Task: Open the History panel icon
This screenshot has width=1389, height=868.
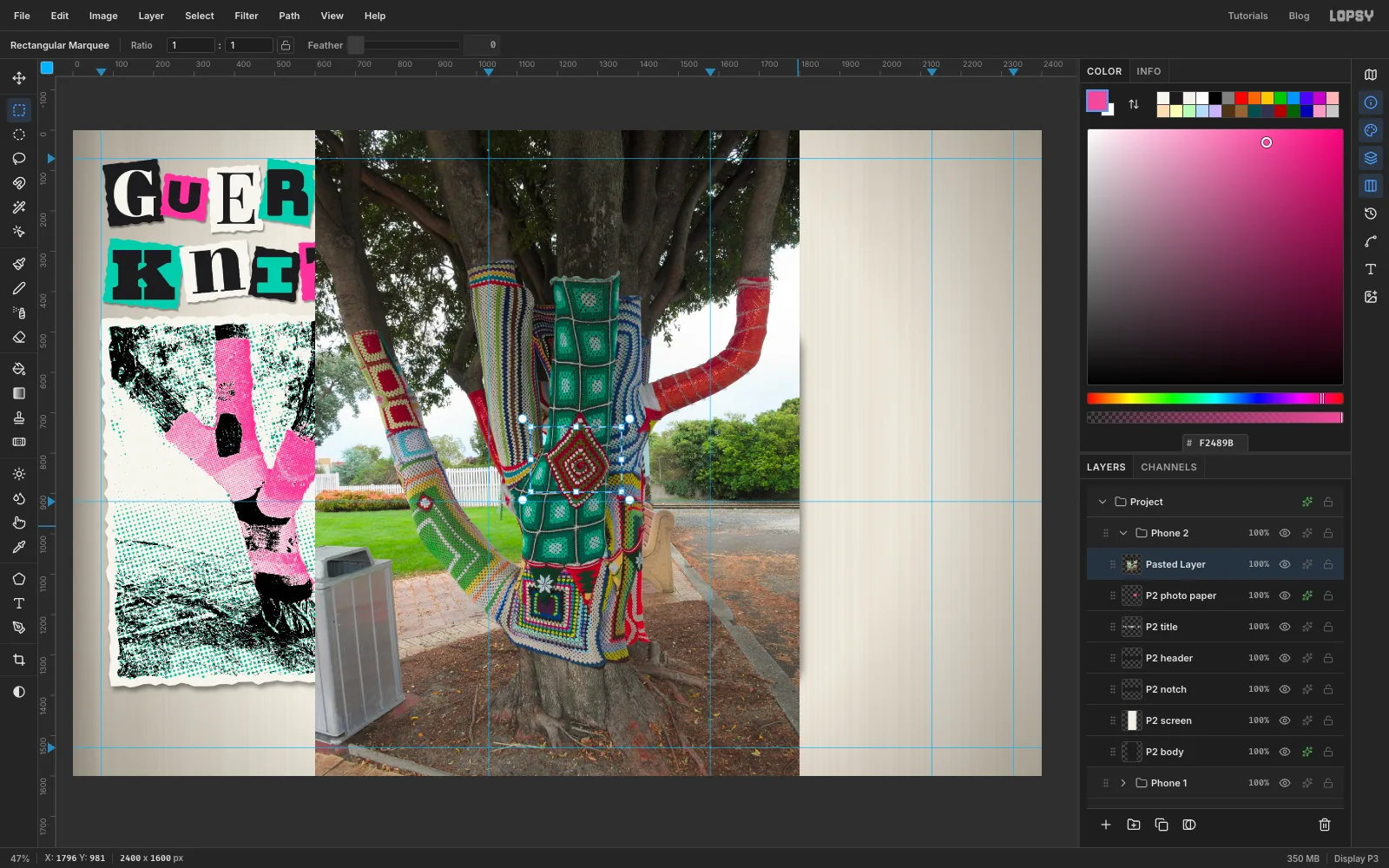Action: point(1371,214)
